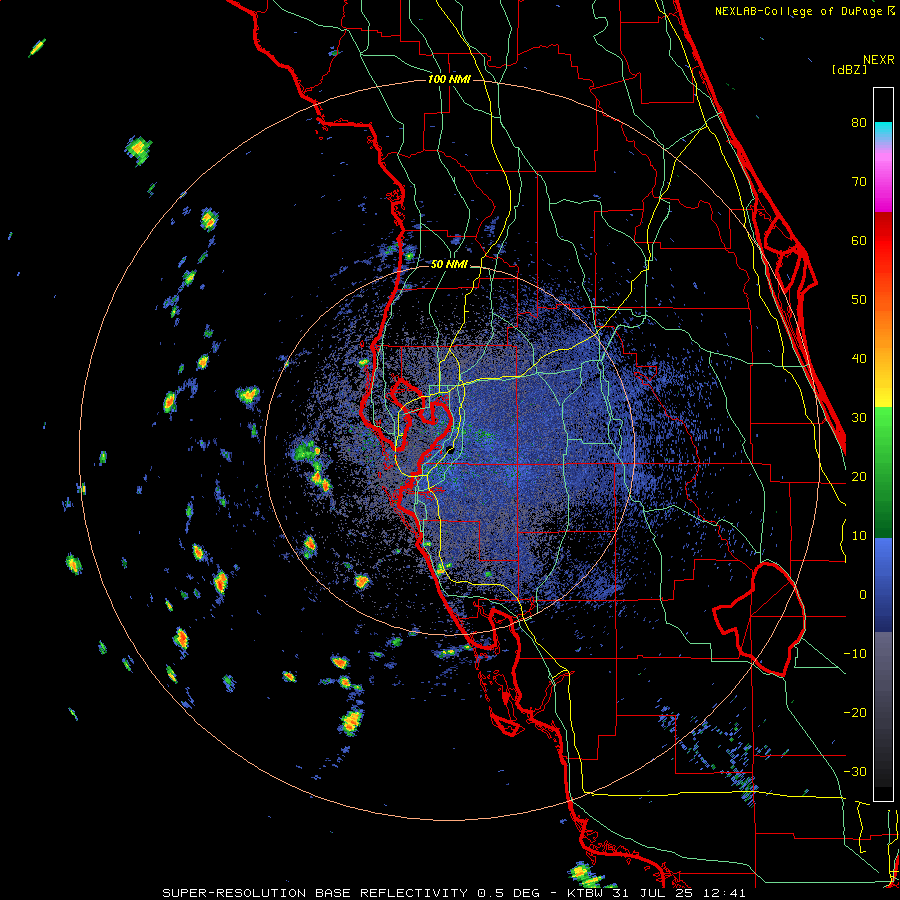Pick the cyan segment of the color bar
The height and width of the screenshot is (900, 900).
(883, 131)
